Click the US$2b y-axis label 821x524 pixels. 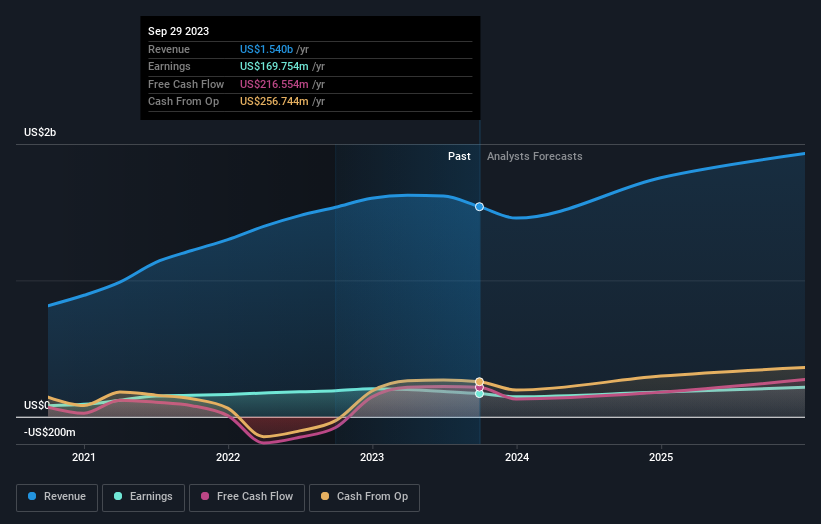(40, 132)
